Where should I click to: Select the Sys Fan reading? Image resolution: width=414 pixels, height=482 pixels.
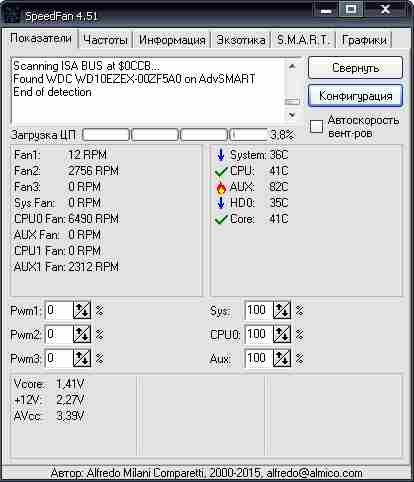point(57,203)
